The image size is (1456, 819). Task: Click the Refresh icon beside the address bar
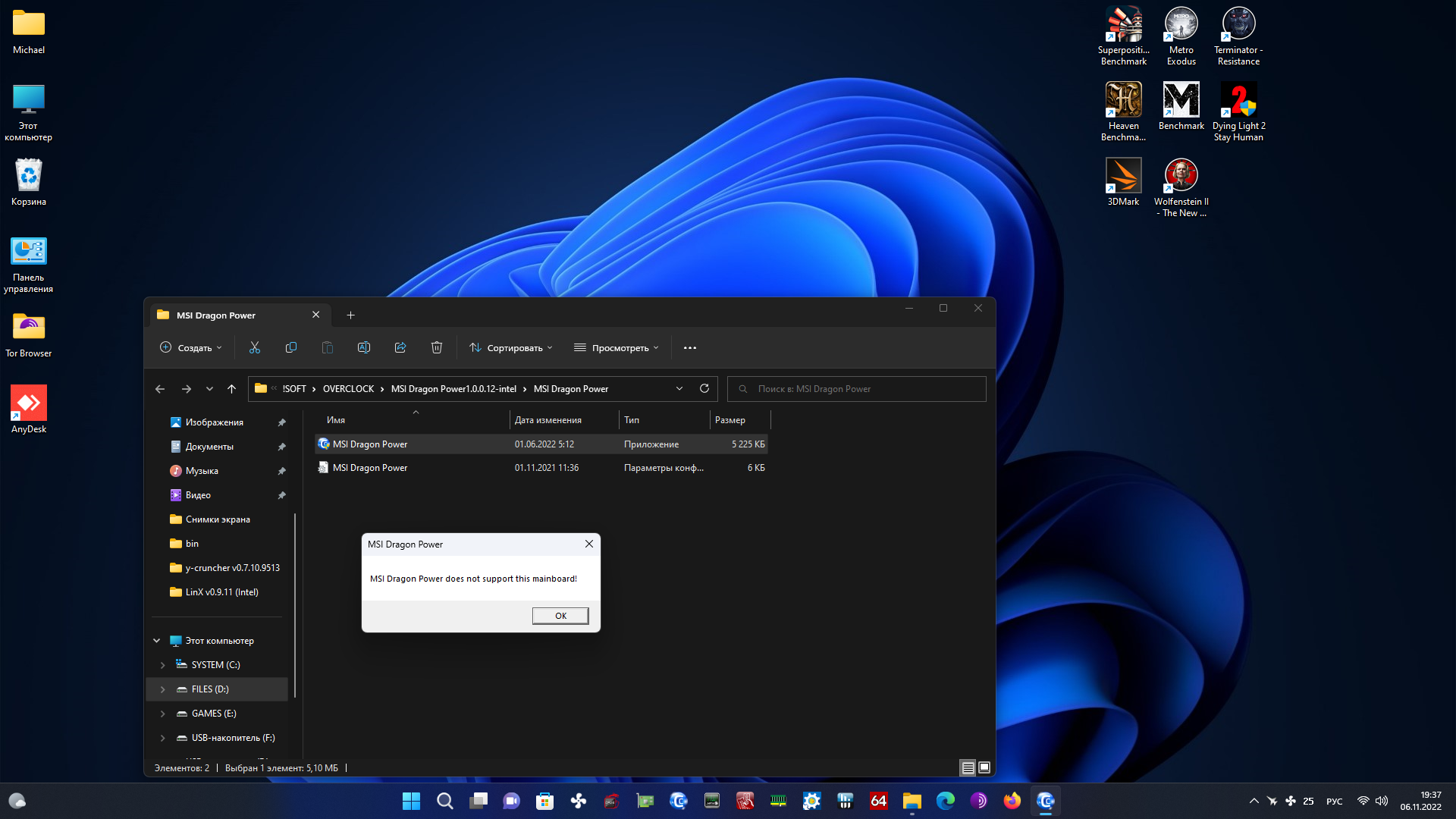[x=704, y=388]
